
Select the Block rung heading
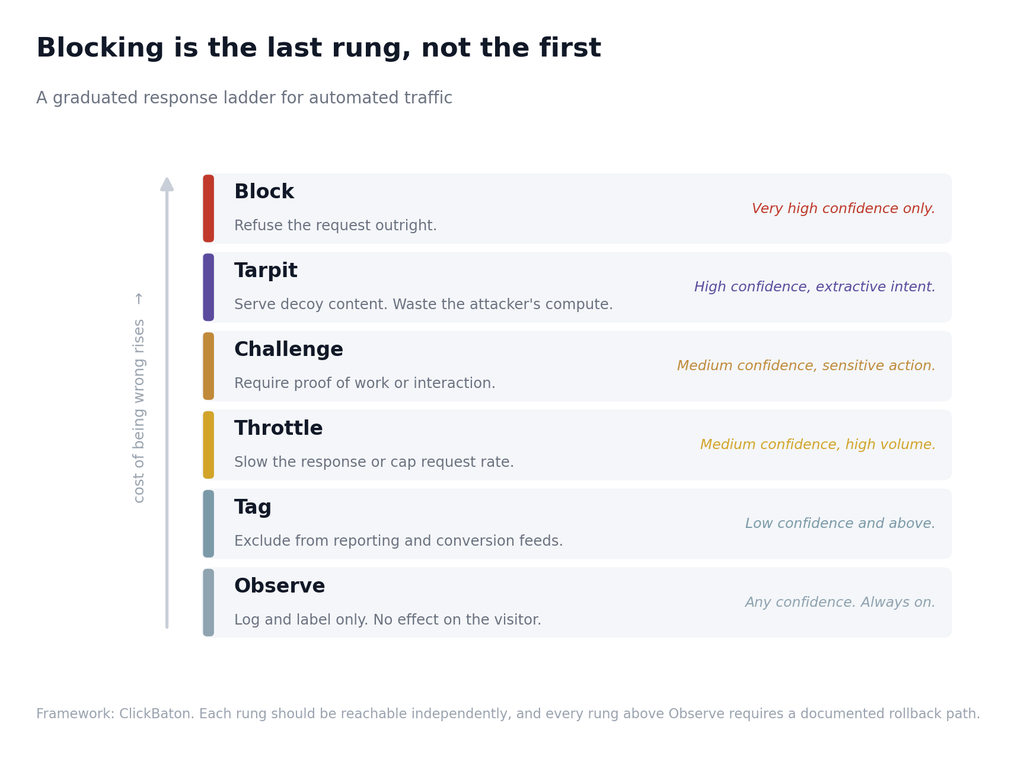[264, 191]
